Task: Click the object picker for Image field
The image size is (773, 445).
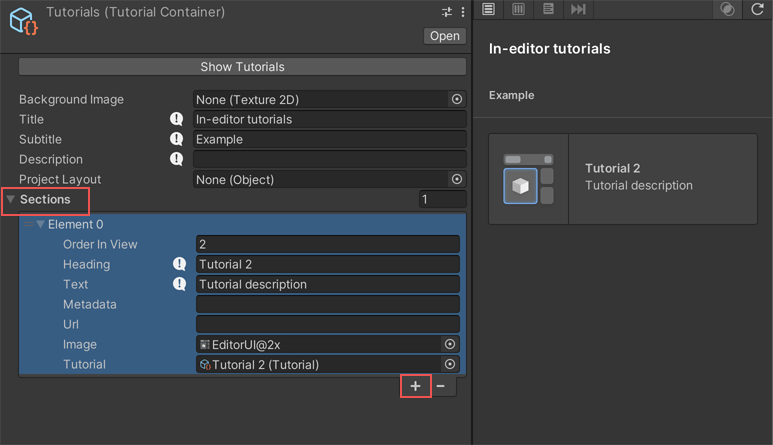Action: pos(450,345)
